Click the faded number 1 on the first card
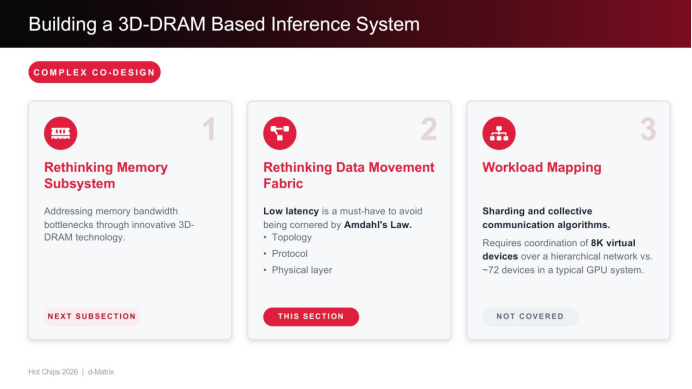Viewport: 692px width, 389px height. tap(209, 129)
